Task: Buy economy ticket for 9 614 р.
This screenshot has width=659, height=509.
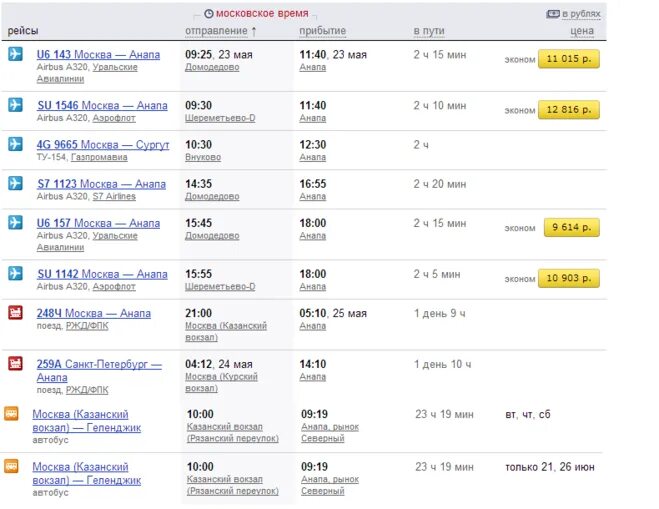Action: (572, 227)
